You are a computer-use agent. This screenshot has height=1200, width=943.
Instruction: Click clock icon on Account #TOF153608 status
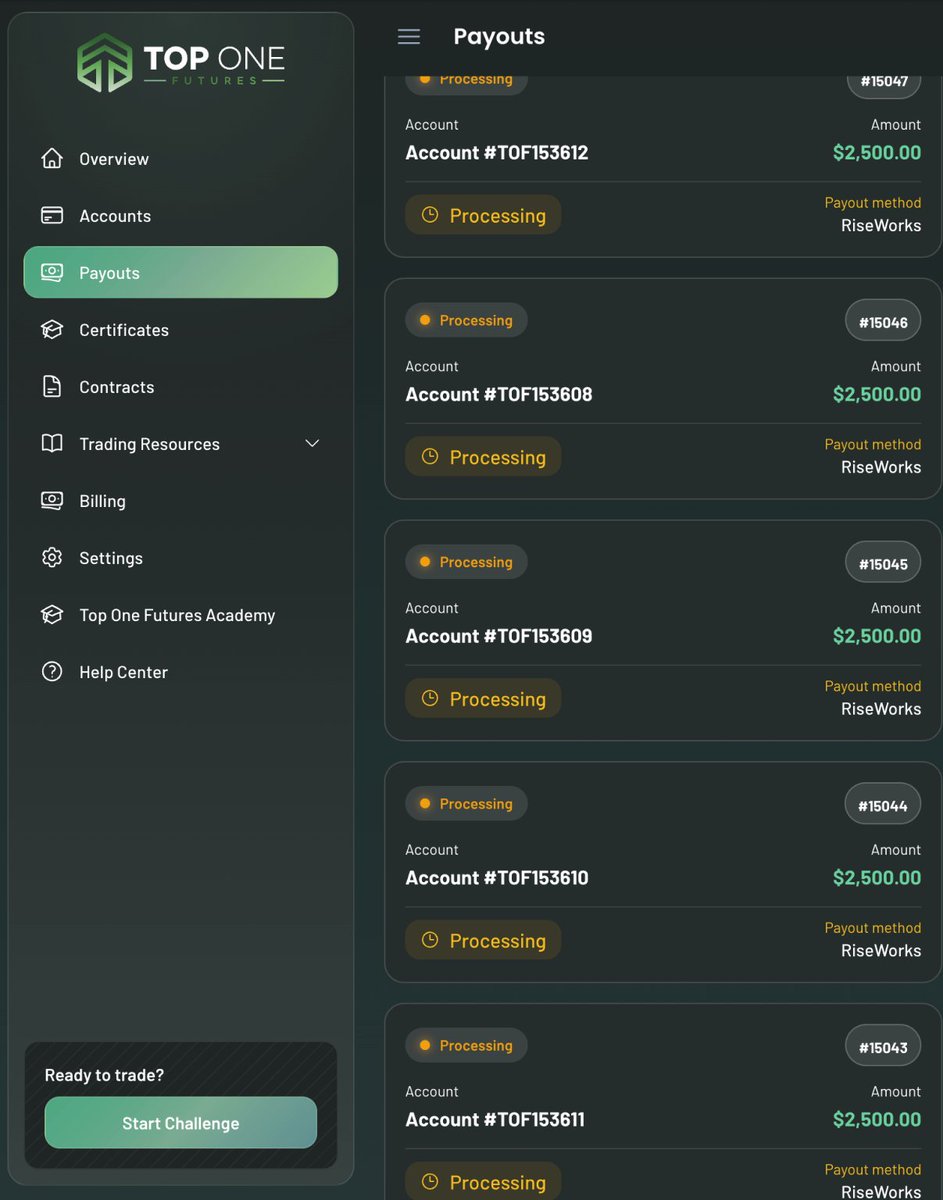pos(430,457)
